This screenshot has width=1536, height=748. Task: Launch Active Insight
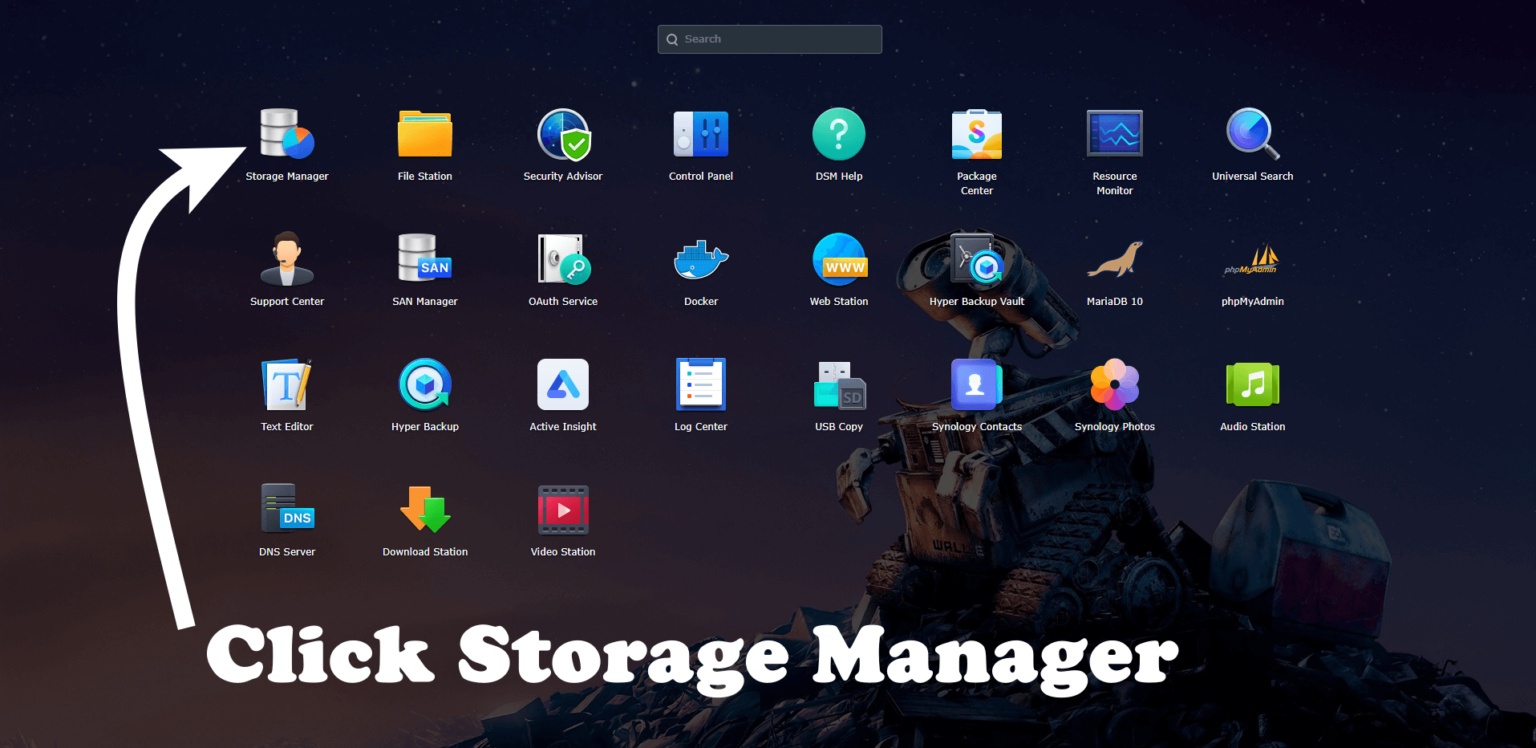coord(562,383)
